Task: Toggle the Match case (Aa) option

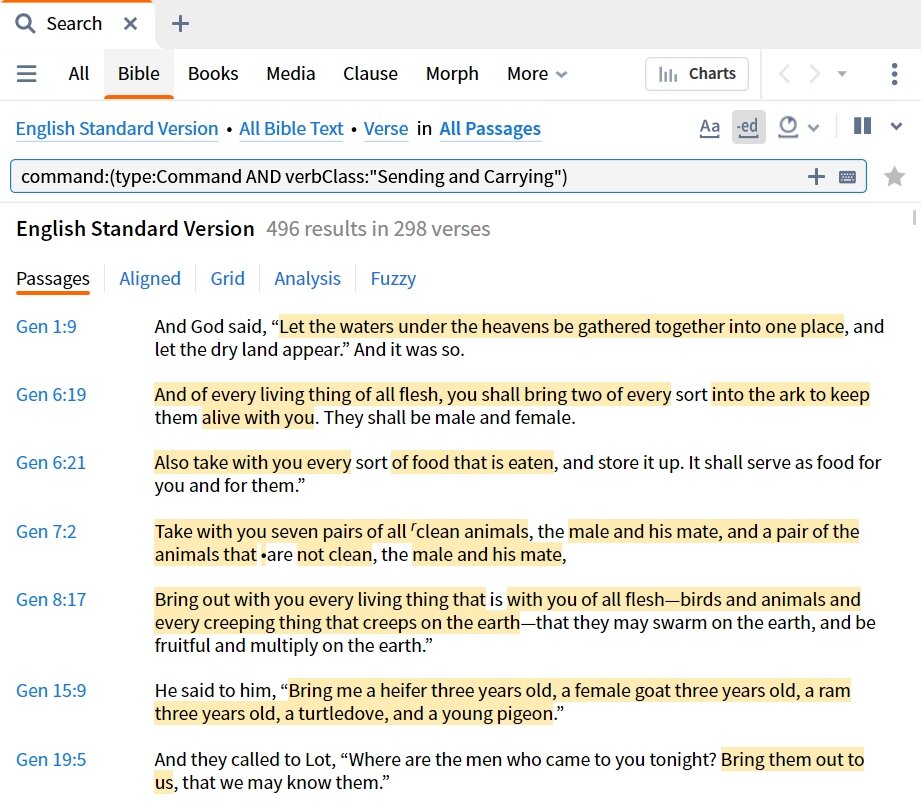Action: pyautogui.click(x=709, y=127)
